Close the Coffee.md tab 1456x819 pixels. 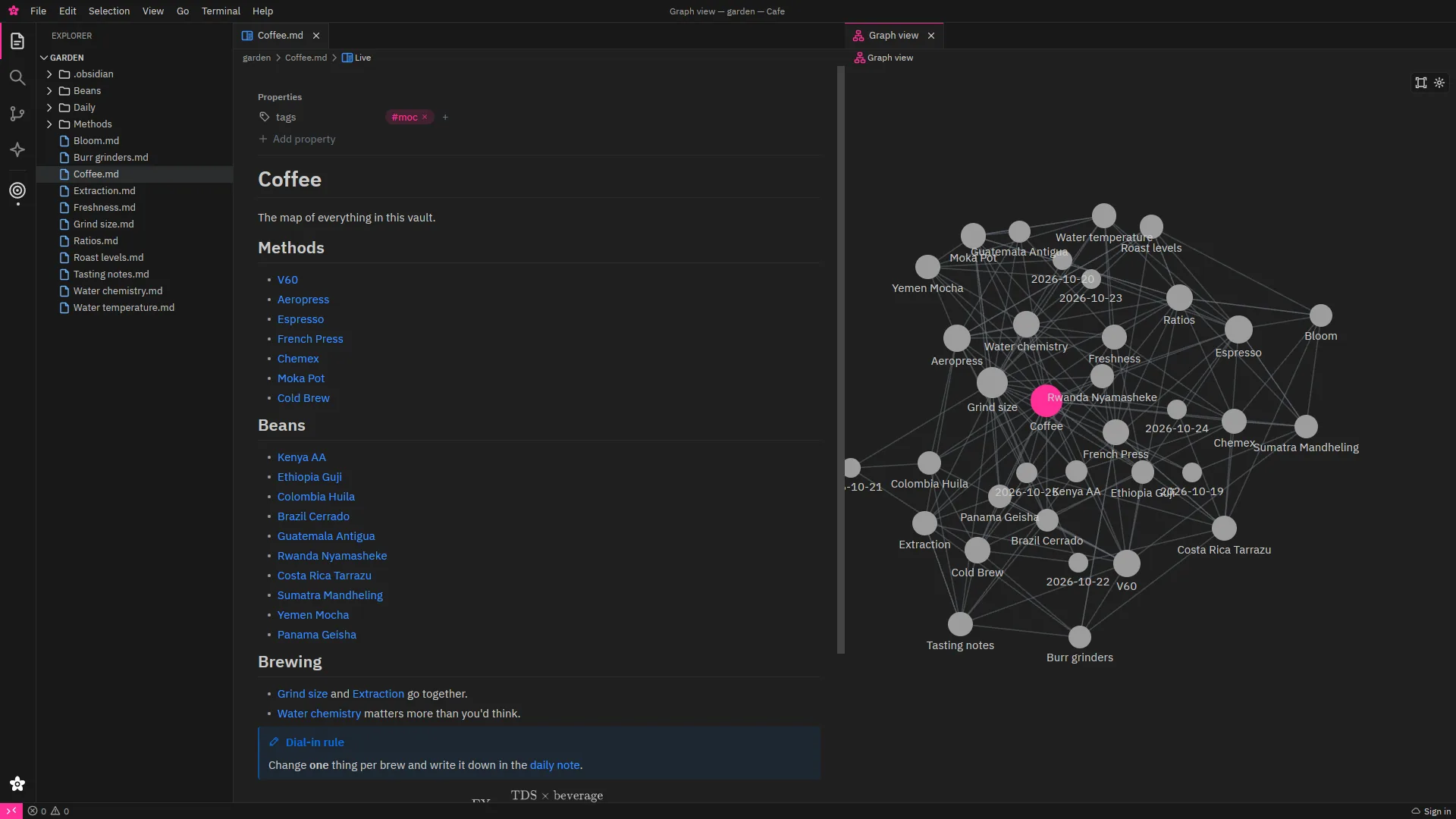(316, 36)
